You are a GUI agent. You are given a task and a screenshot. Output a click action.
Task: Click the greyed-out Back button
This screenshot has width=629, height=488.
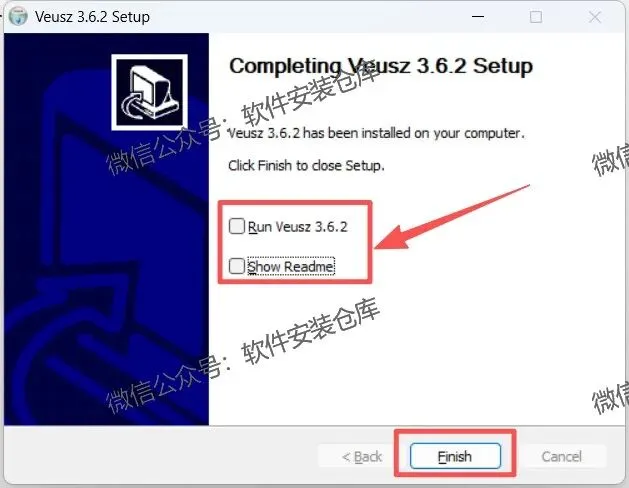pyautogui.click(x=361, y=456)
